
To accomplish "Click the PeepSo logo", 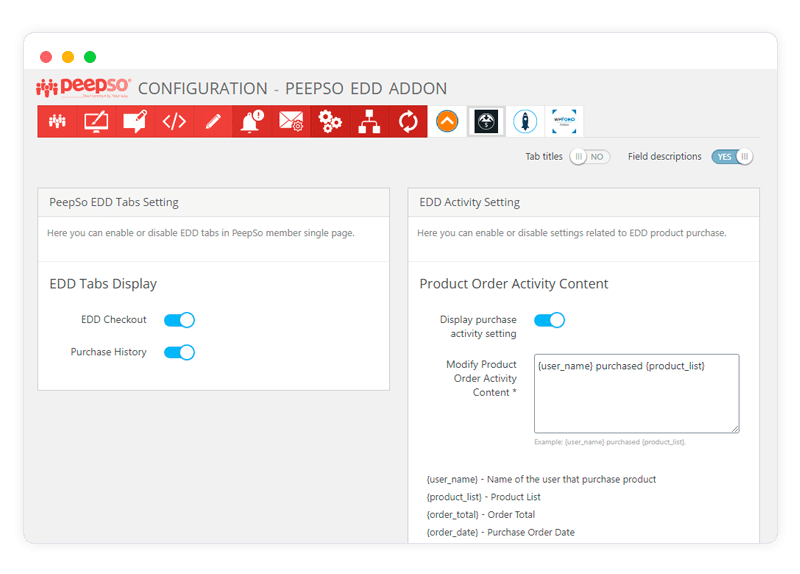I will (83, 88).
